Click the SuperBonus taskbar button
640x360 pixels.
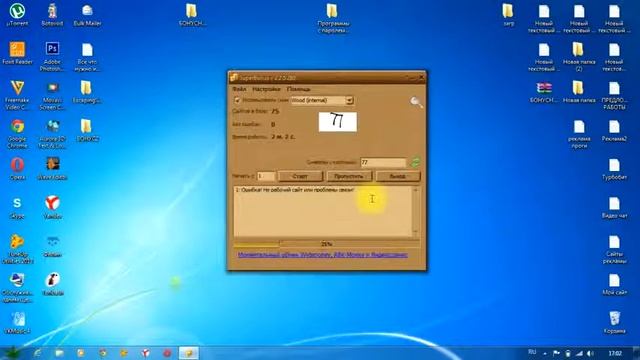[189, 353]
